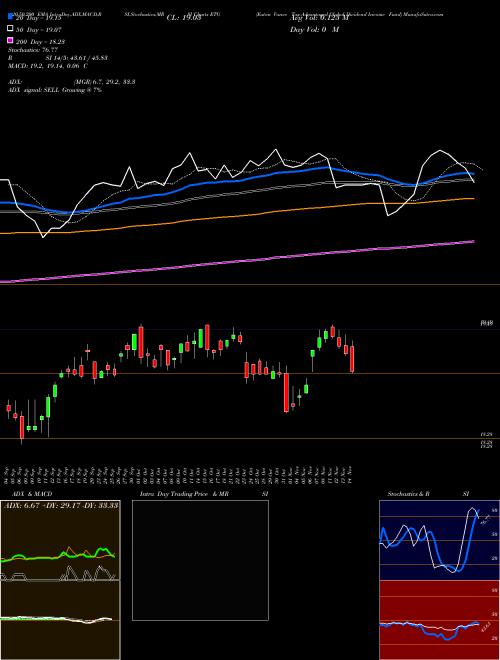
Task: Open the empty Intra Day Trading Price chart box
Action: coord(200,560)
